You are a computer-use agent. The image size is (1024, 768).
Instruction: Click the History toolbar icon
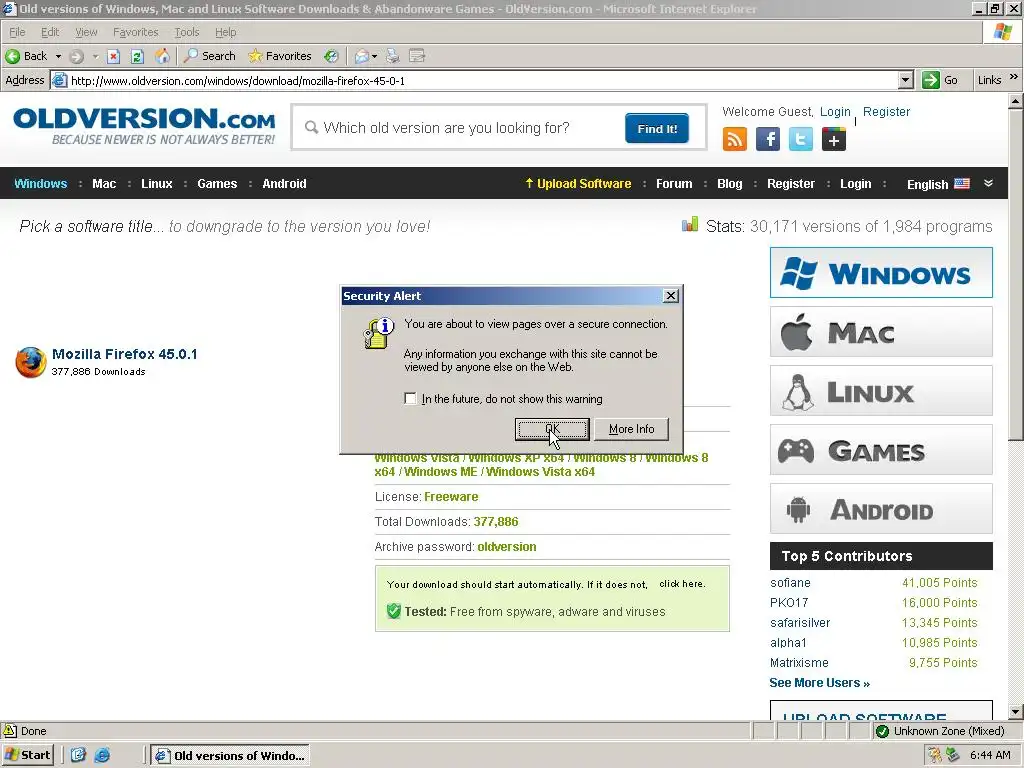tap(332, 56)
